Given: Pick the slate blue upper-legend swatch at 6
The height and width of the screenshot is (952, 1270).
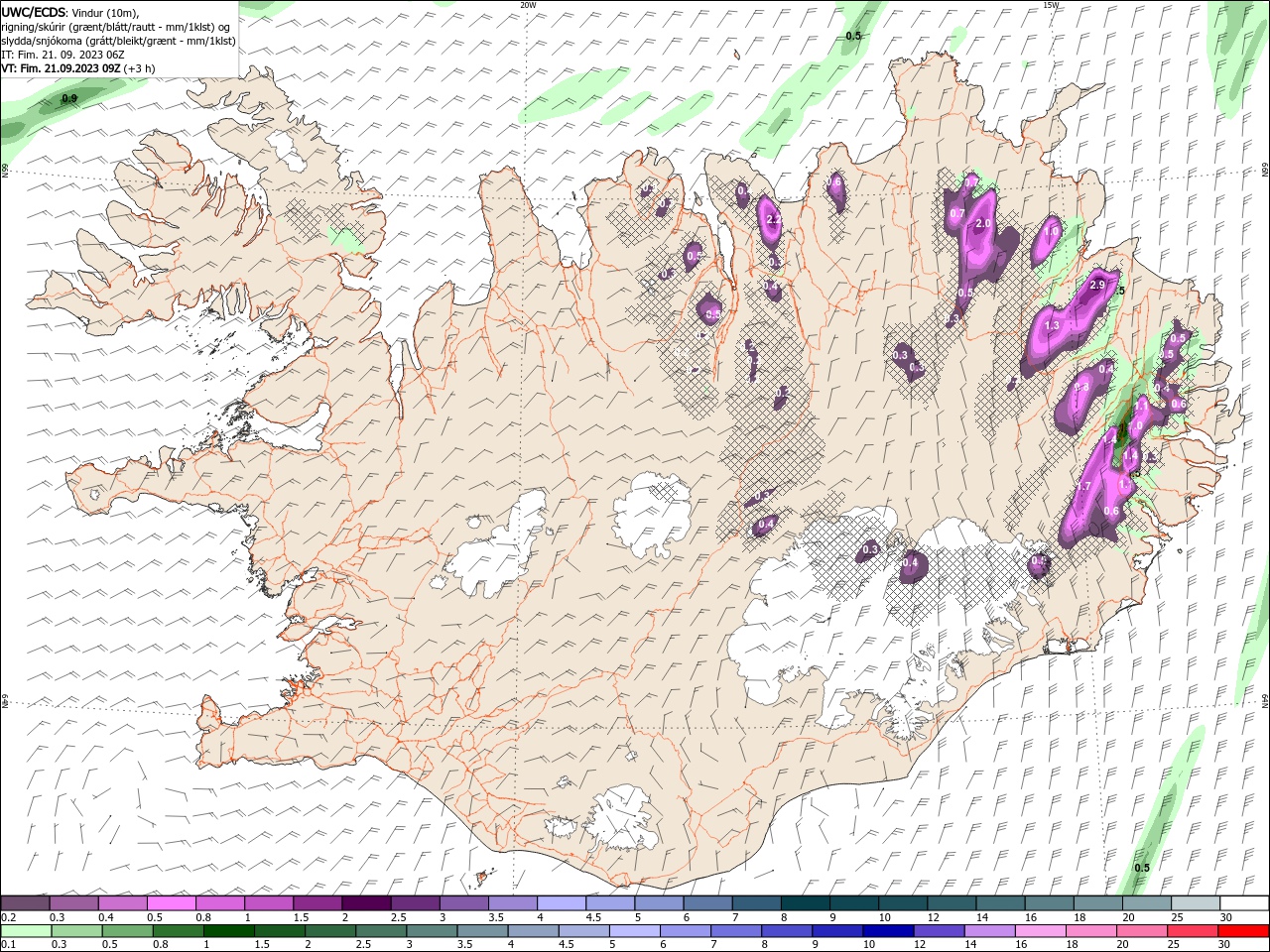Looking at the screenshot, I should [x=706, y=903].
